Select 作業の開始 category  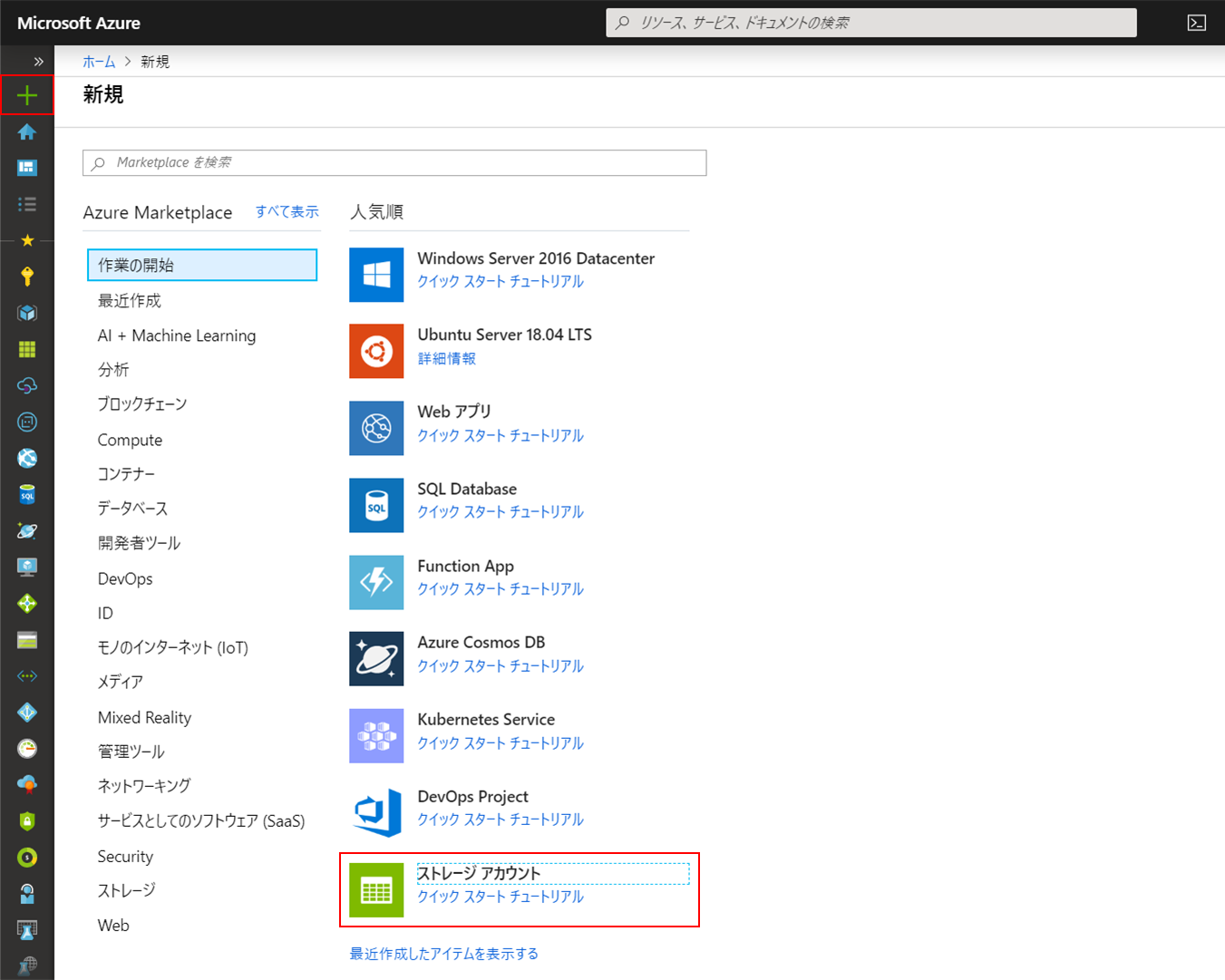[202, 265]
